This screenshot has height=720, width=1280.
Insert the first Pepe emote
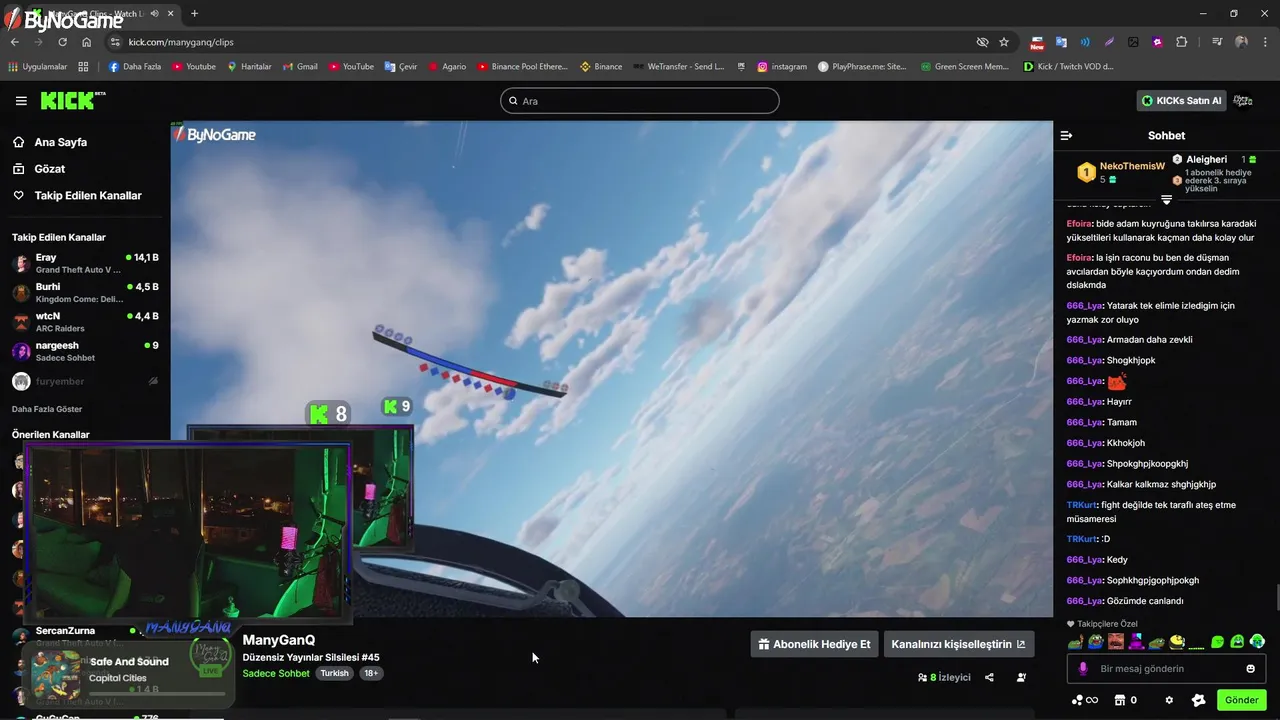[x=1075, y=642]
